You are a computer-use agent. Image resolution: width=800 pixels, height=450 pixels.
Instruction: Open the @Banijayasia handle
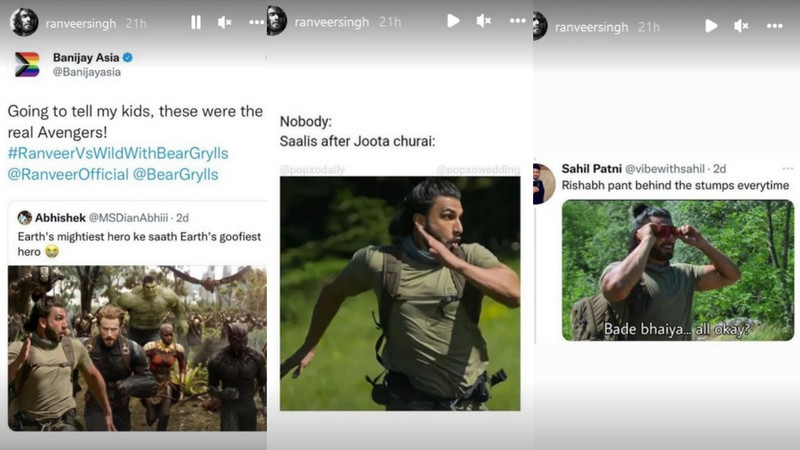tap(87, 72)
